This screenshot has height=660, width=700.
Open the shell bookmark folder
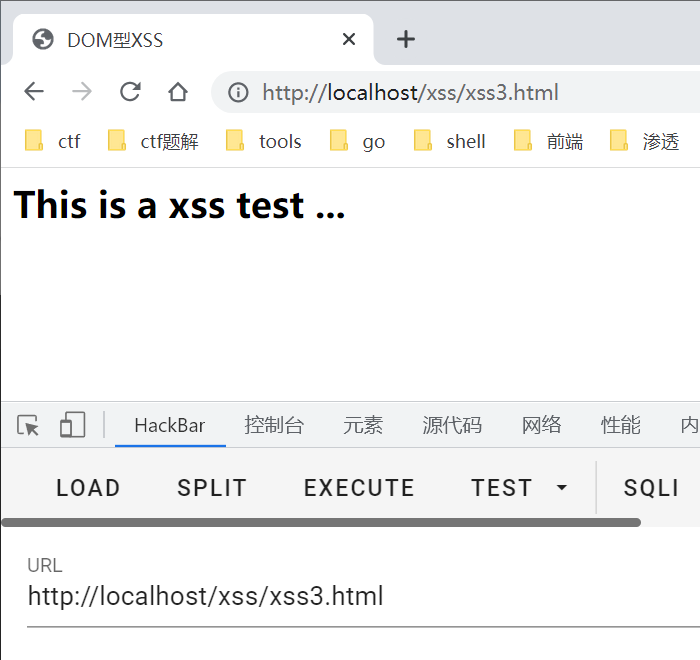click(x=449, y=141)
